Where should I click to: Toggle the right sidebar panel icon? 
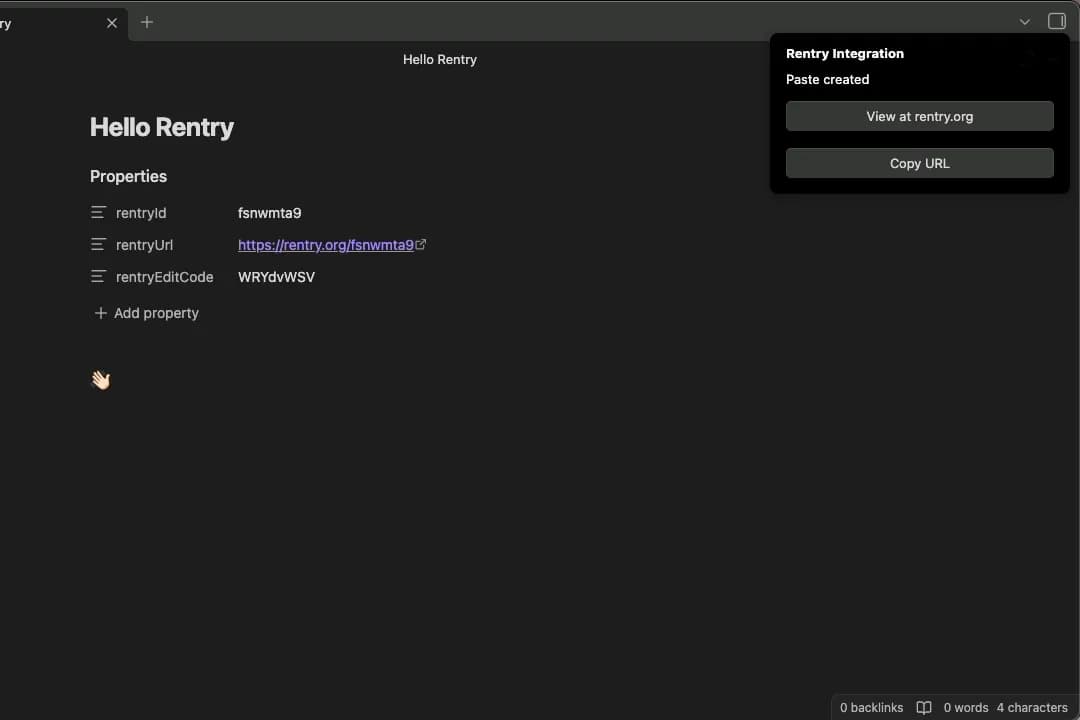[x=1057, y=21]
